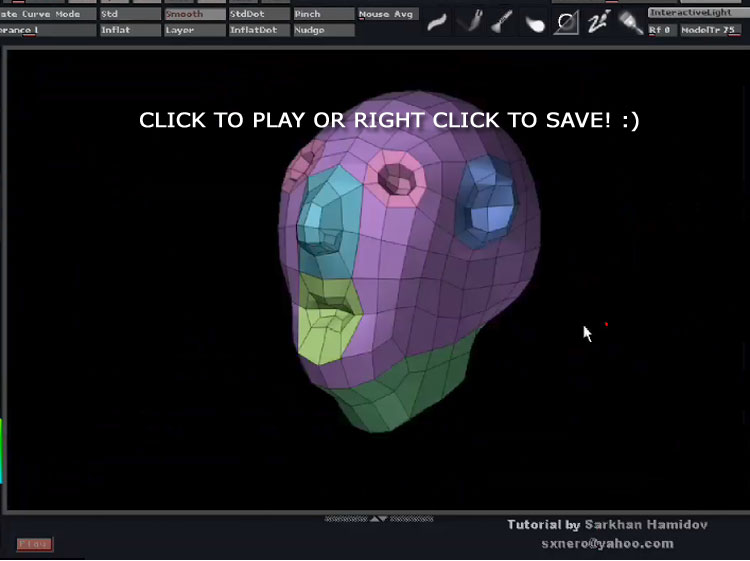Choose the Nudge brush
Screen dimensions: 750x561
323,30
